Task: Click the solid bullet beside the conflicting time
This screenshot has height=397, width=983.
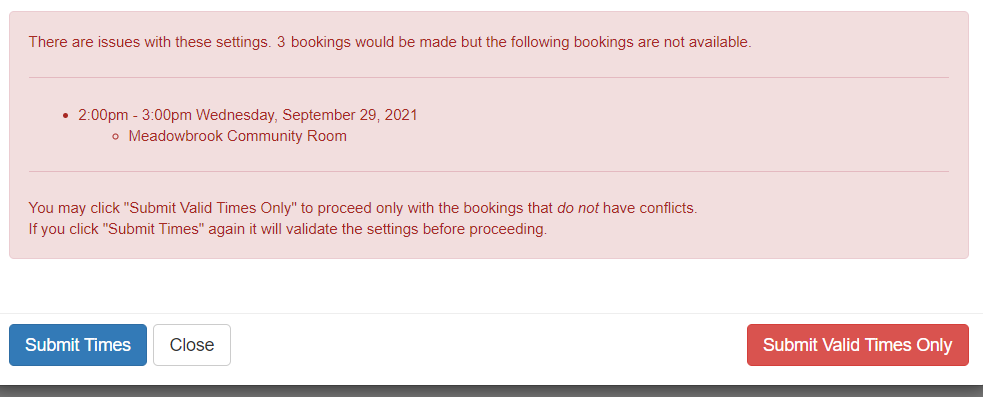Action: tap(66, 116)
